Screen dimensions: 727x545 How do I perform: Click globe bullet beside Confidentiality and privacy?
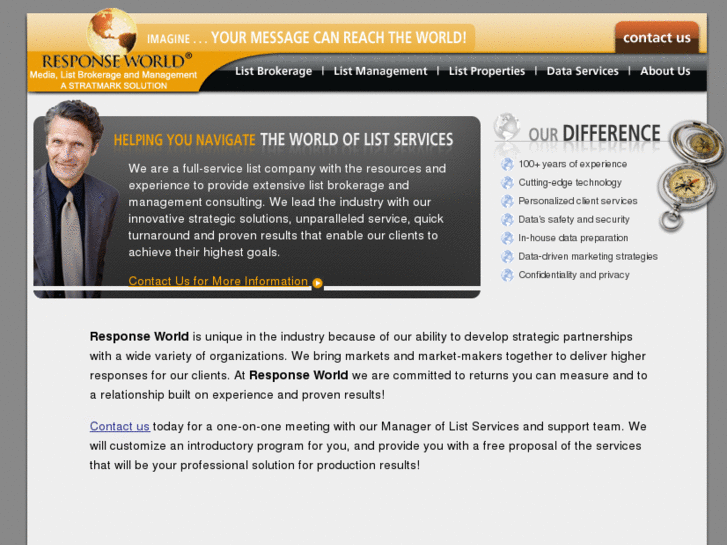[x=507, y=275]
